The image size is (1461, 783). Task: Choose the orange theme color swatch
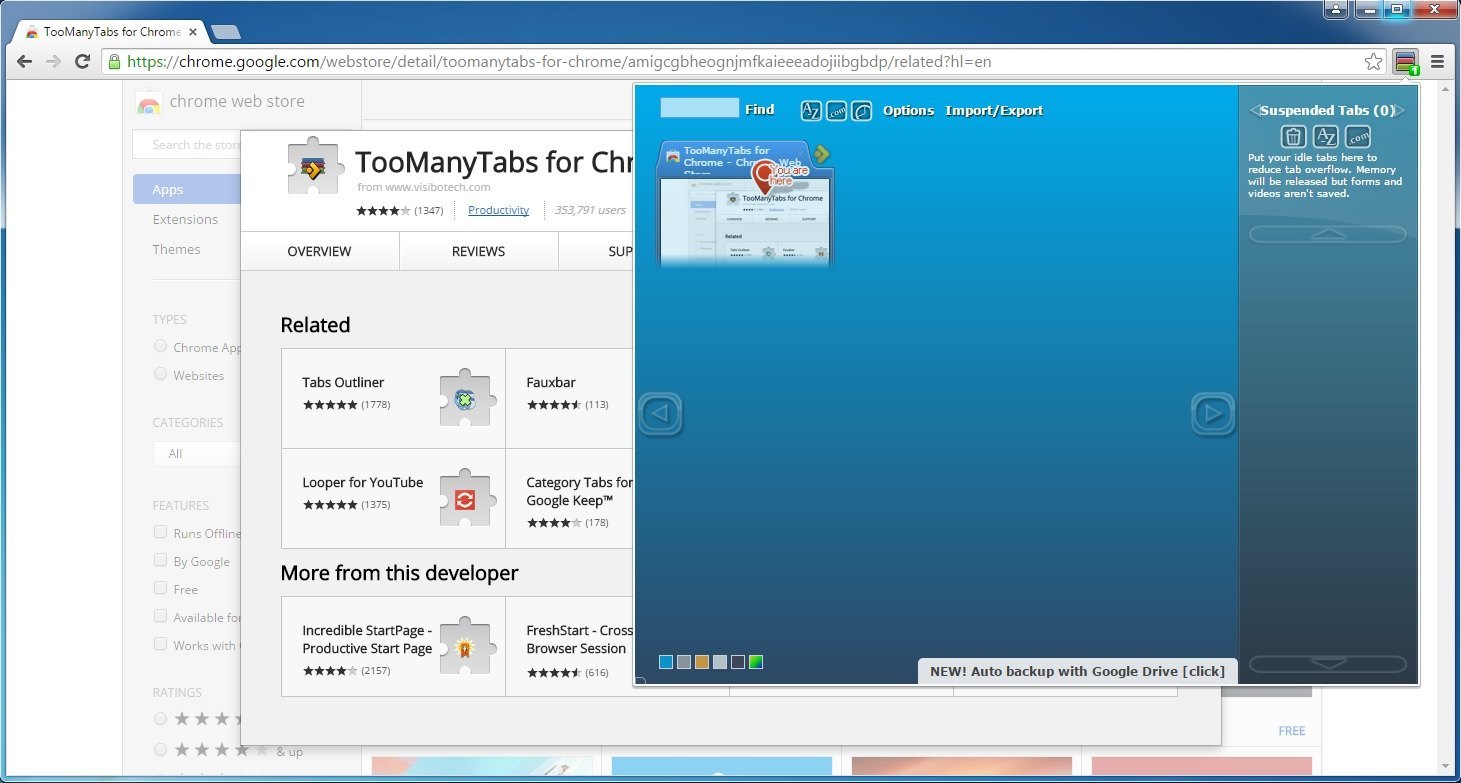coord(702,662)
